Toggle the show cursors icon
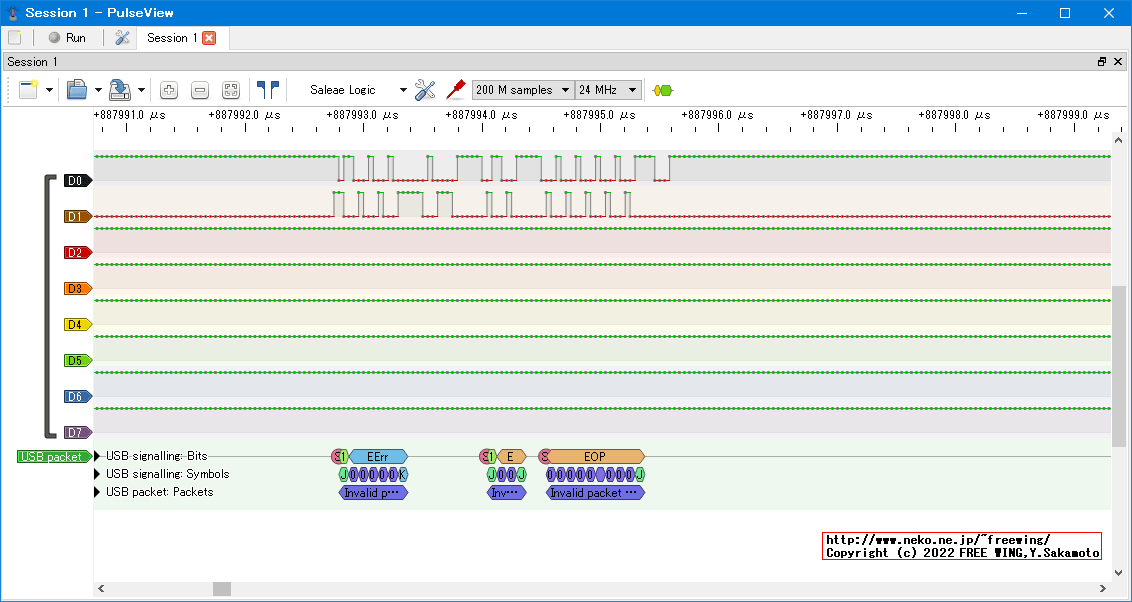This screenshot has width=1132, height=602. (x=267, y=90)
